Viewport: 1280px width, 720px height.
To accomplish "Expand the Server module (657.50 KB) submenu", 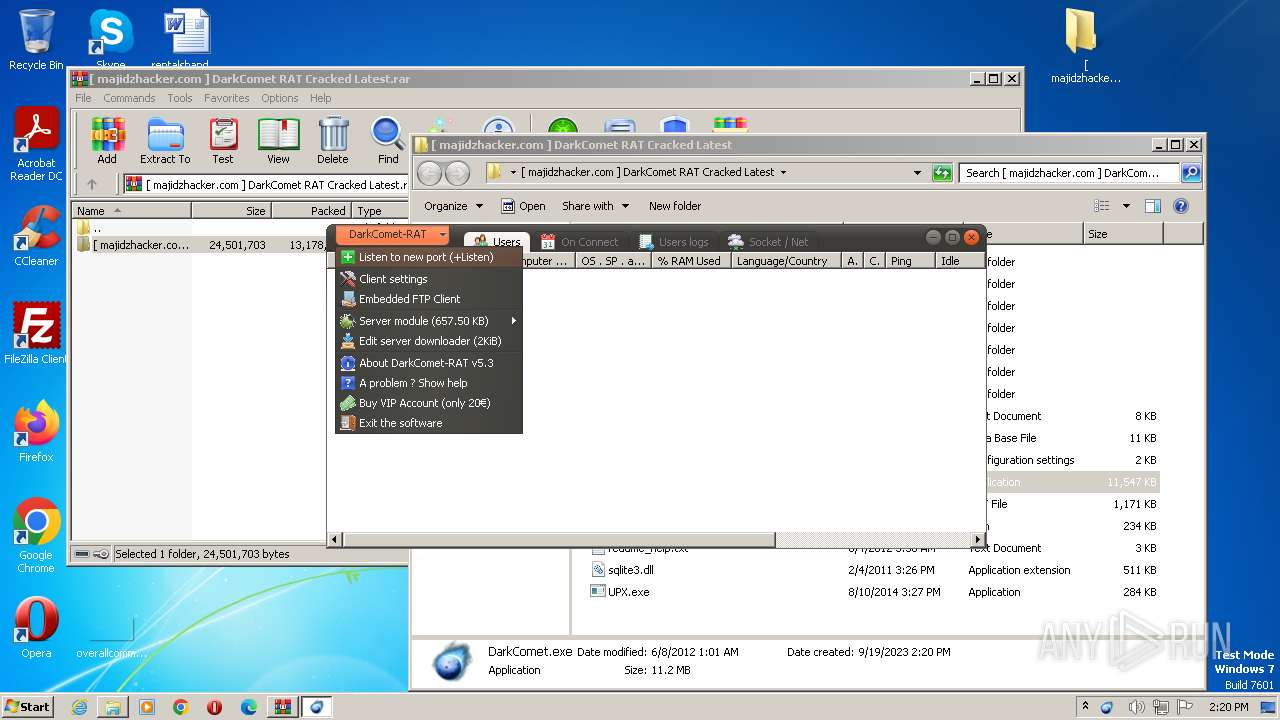I will coord(429,321).
